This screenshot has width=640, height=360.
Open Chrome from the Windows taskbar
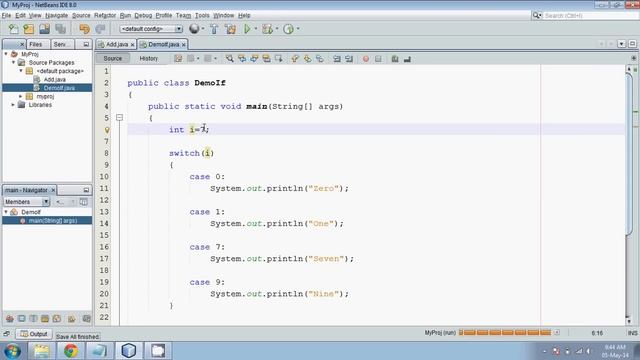[x=70, y=351]
